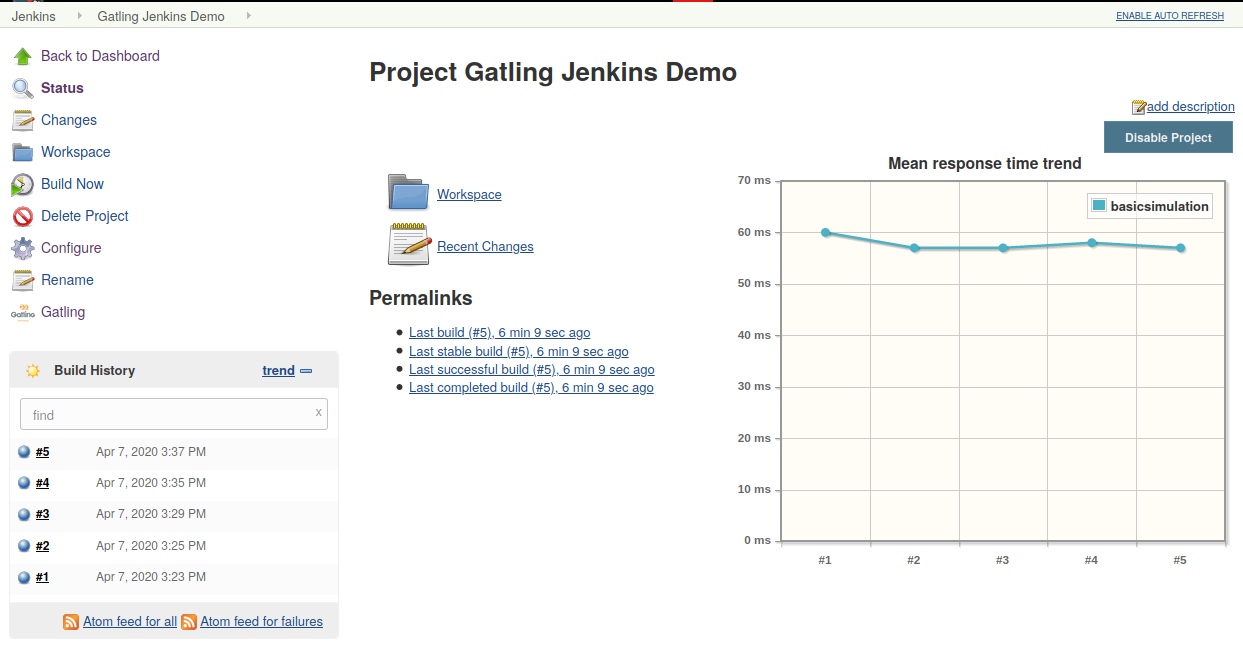Open the Gatling report sidebar link
The image size is (1243, 651).
pyautogui.click(x=63, y=312)
